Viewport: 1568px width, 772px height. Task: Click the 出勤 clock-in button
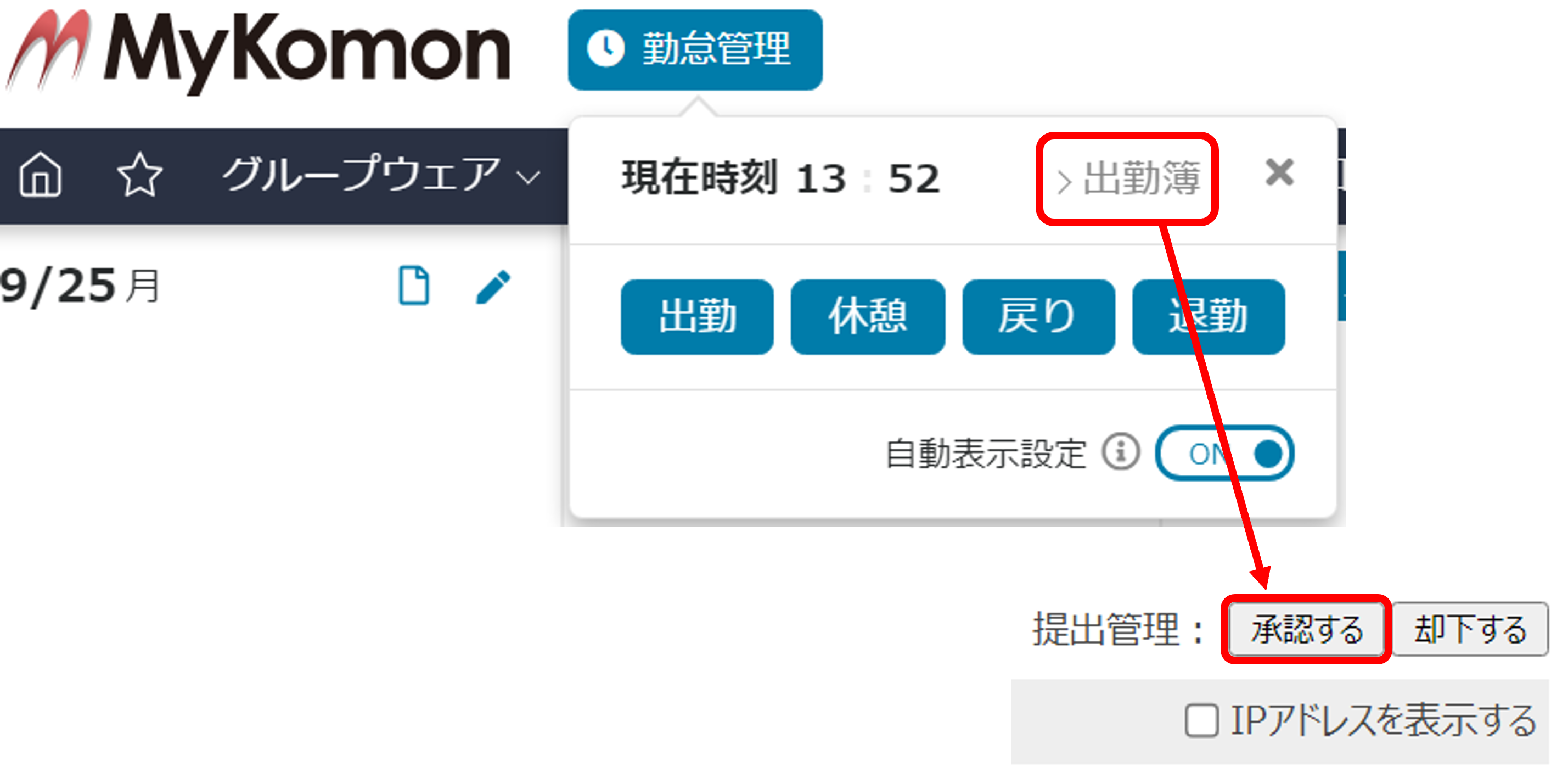click(x=697, y=317)
